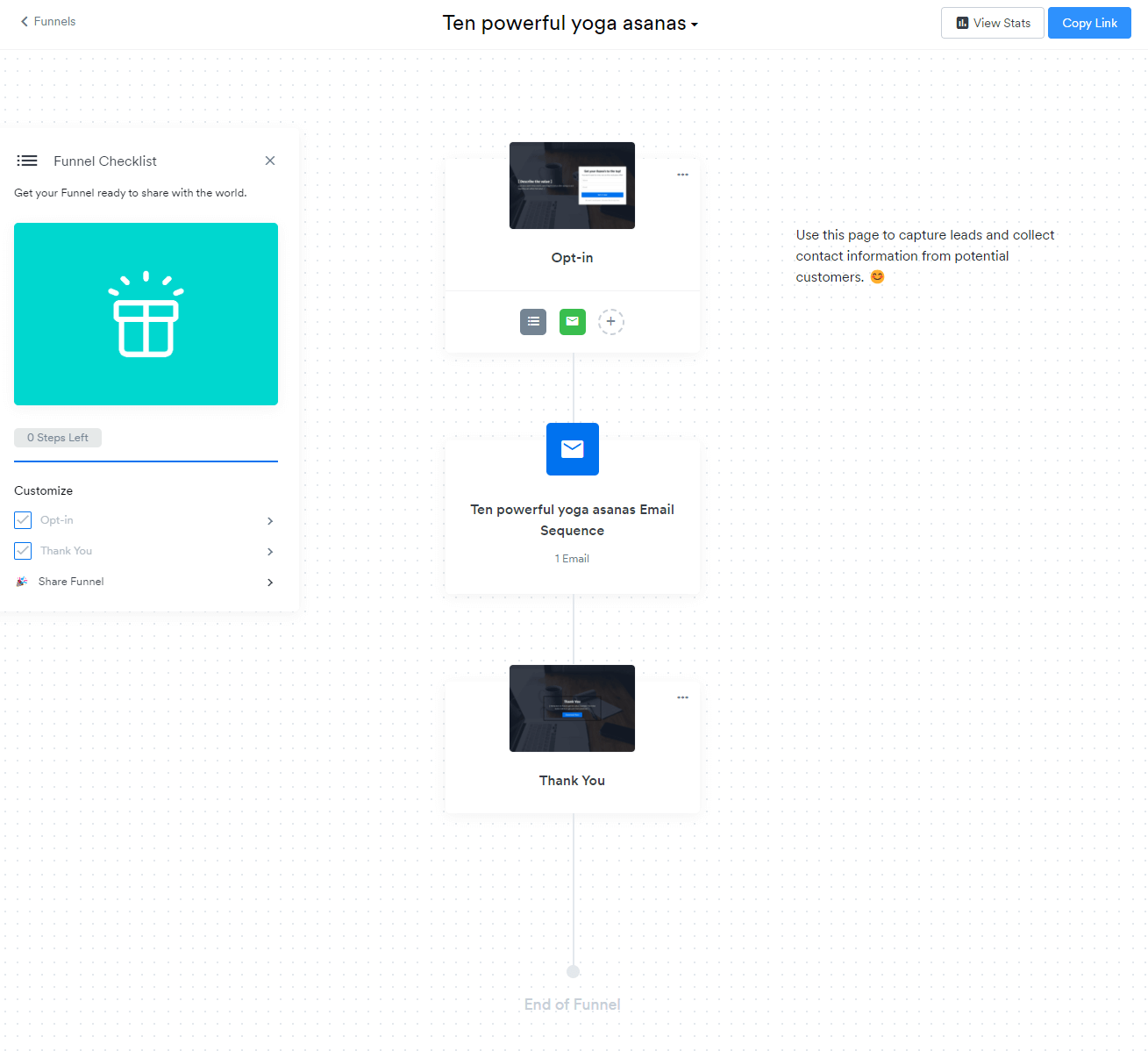The height and width of the screenshot is (1051, 1148).
Task: Click the Share Funnel celebration icon
Action: coord(21,582)
